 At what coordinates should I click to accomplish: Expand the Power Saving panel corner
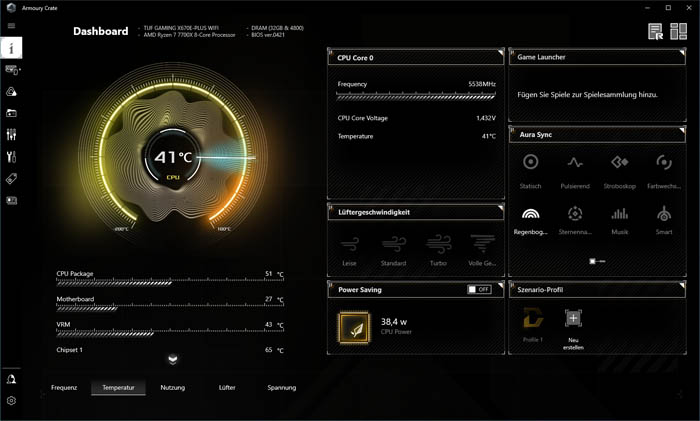click(x=500, y=285)
